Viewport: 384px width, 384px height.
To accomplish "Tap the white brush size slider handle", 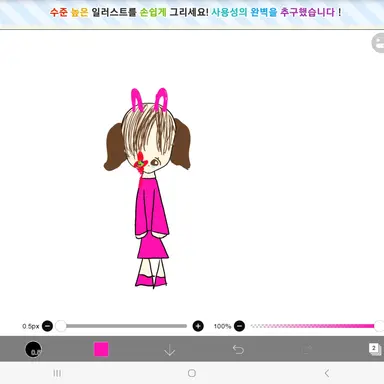I will 61,326.
